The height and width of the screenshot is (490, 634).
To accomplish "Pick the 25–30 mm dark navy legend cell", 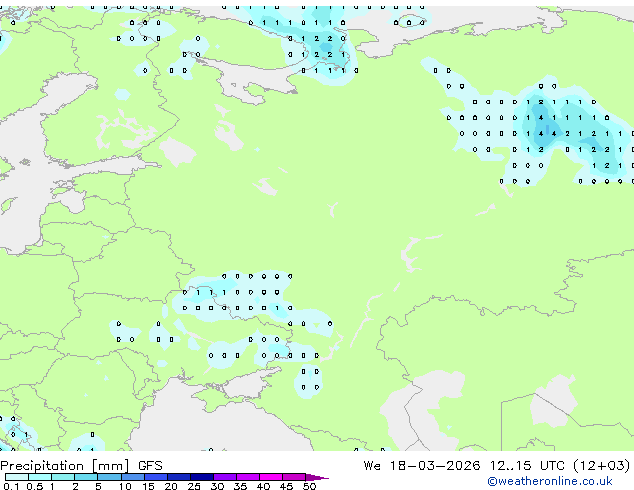I will [x=202, y=477].
